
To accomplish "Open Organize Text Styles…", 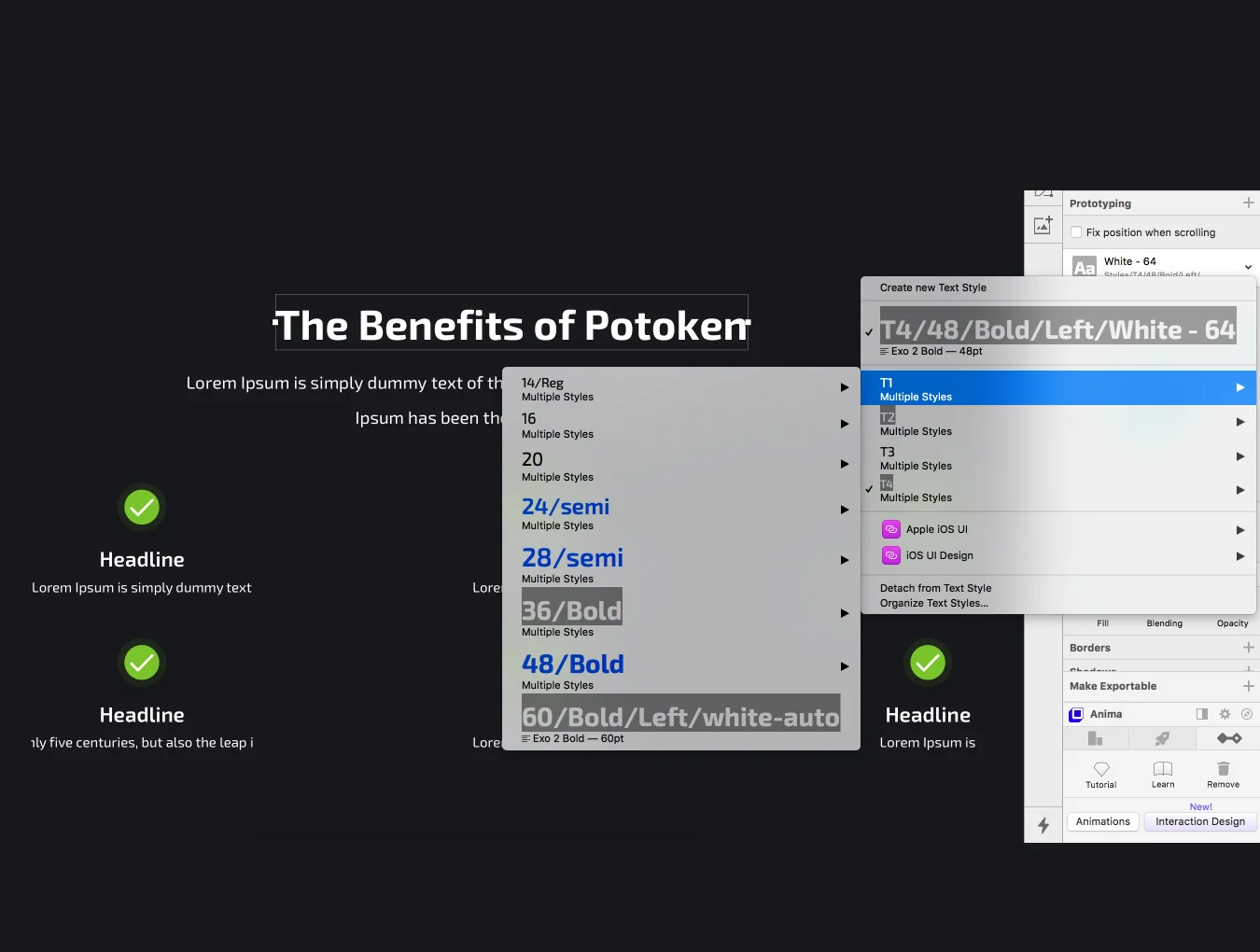I will coord(933,603).
